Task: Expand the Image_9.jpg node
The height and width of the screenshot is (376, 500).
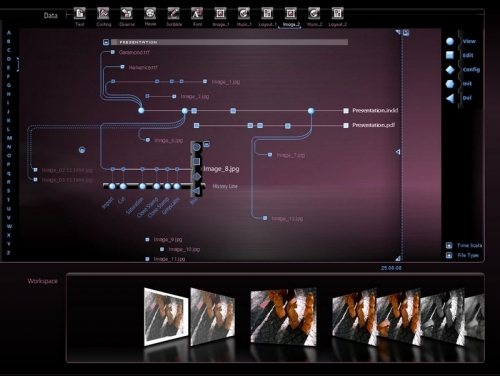Action: 147,239
